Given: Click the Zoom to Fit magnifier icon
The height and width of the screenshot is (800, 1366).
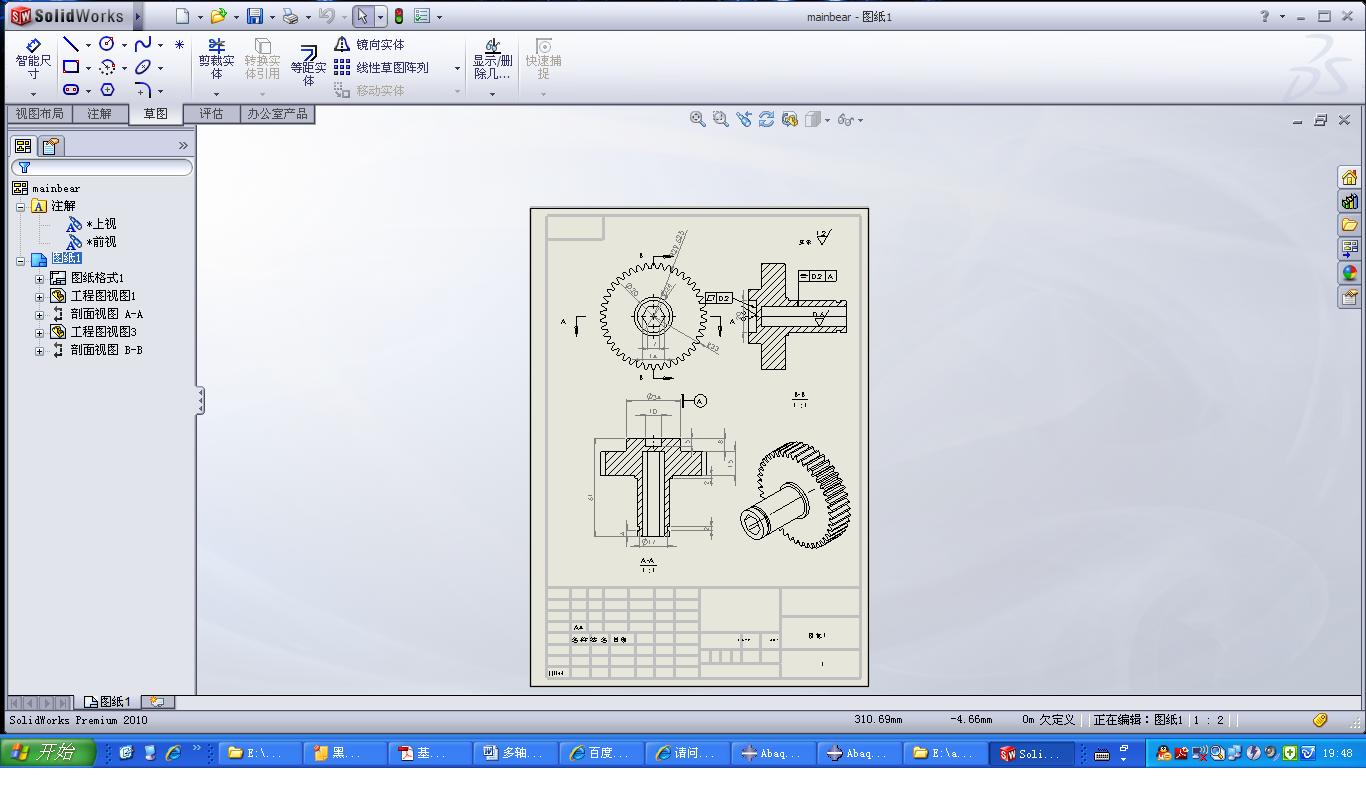Looking at the screenshot, I should (x=698, y=119).
